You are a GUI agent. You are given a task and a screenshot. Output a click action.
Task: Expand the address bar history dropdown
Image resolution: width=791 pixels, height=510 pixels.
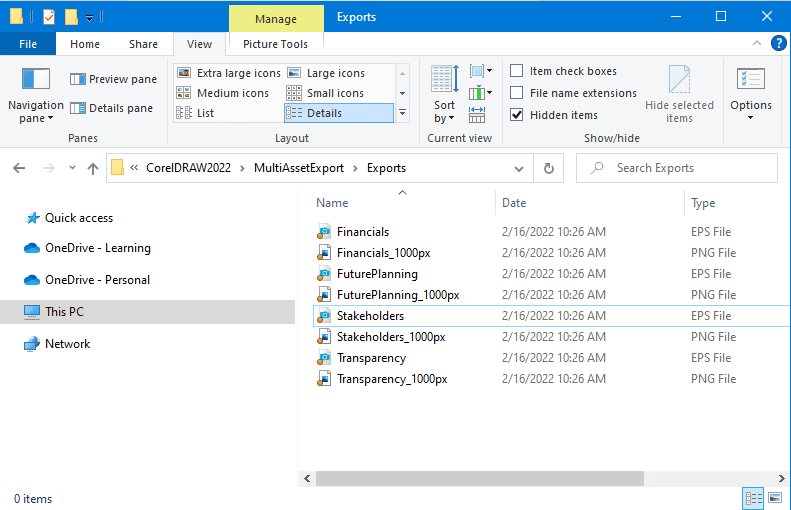pos(518,168)
